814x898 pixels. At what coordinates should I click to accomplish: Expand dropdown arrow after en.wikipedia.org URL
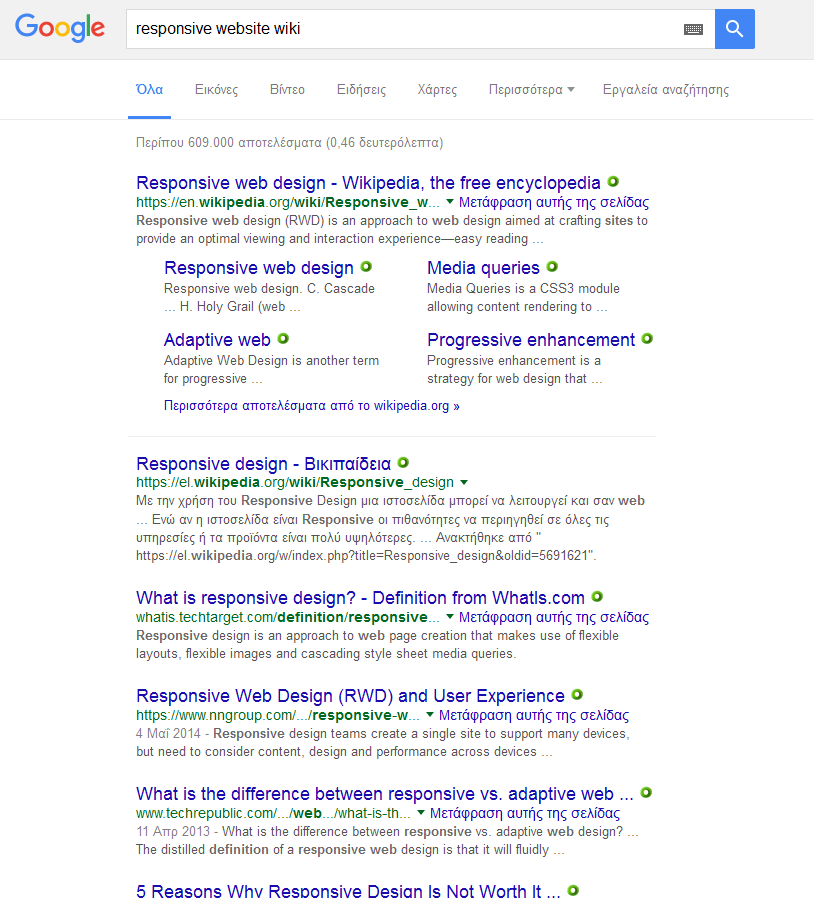(x=450, y=202)
